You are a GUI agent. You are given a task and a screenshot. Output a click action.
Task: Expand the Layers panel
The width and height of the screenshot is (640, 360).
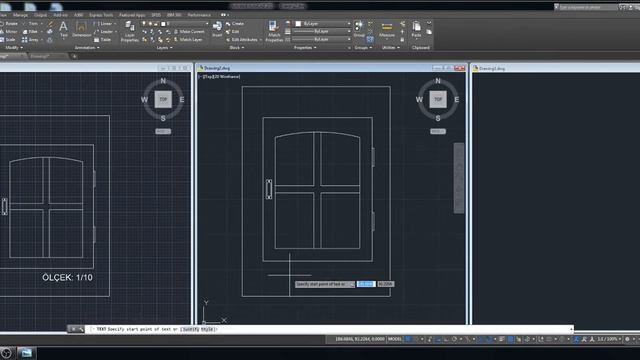[164, 48]
